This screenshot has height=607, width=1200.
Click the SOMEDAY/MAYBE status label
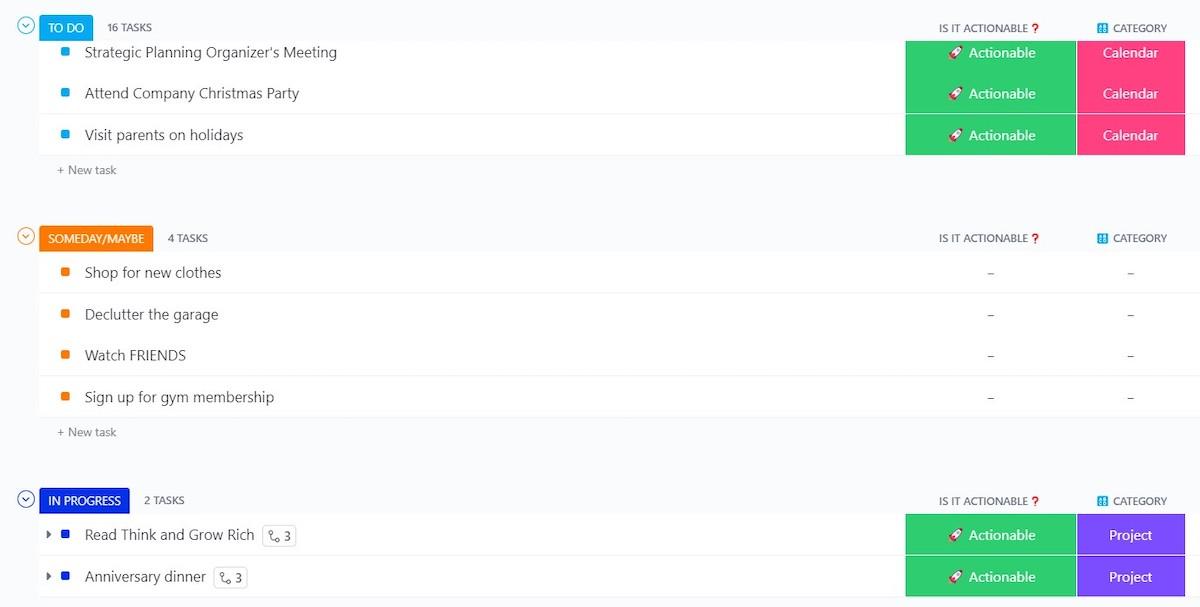[96, 238]
